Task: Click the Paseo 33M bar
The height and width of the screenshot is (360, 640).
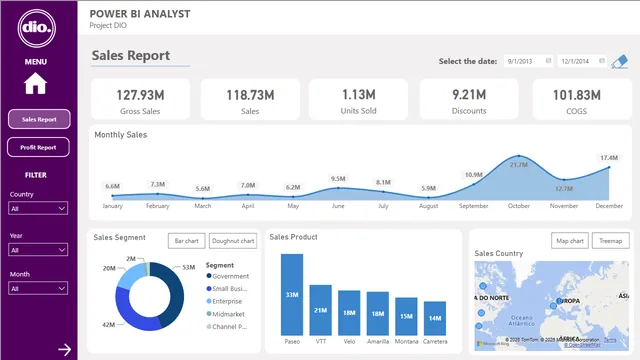Action: (292, 295)
